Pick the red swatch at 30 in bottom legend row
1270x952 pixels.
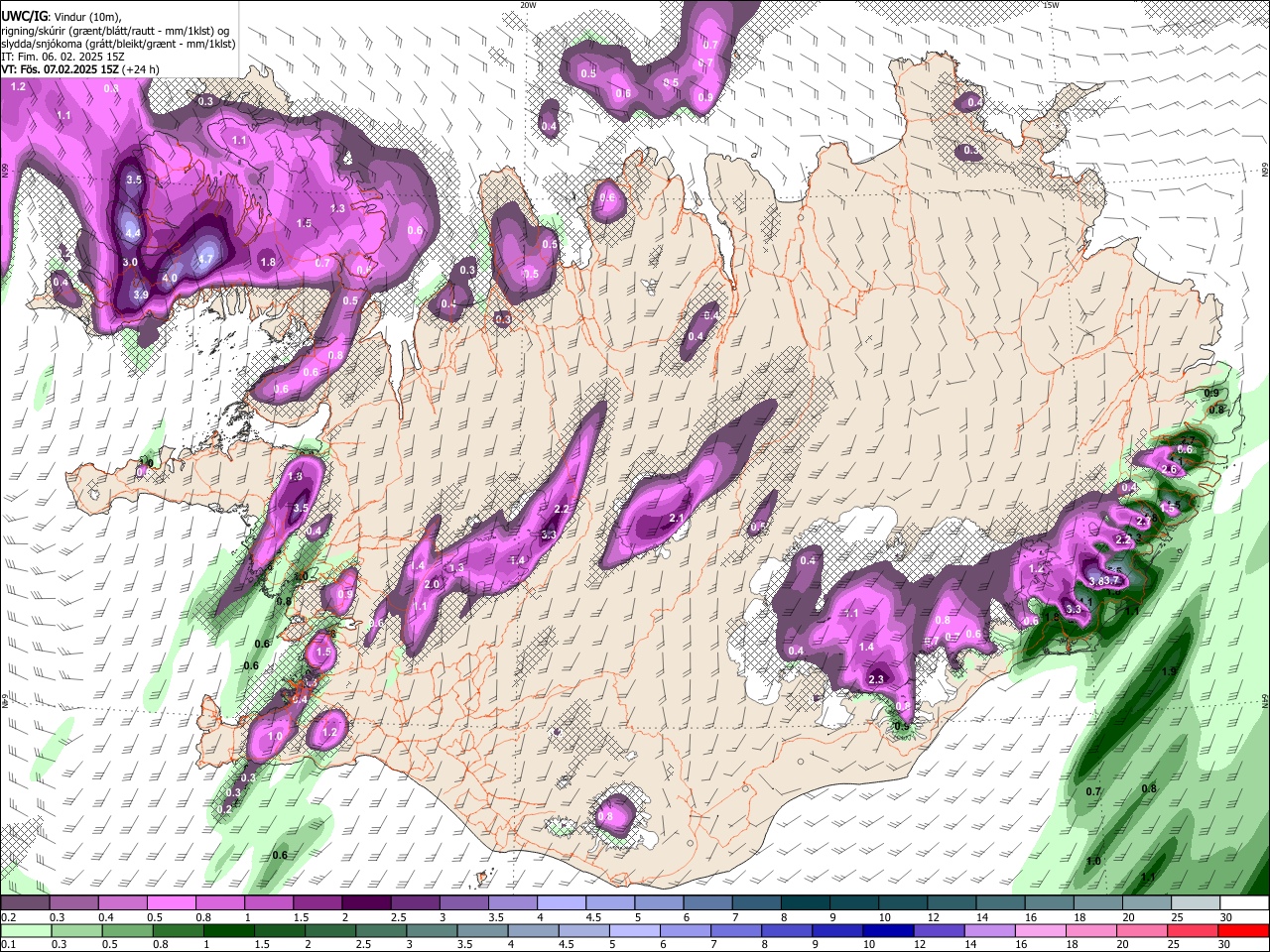(1244, 931)
